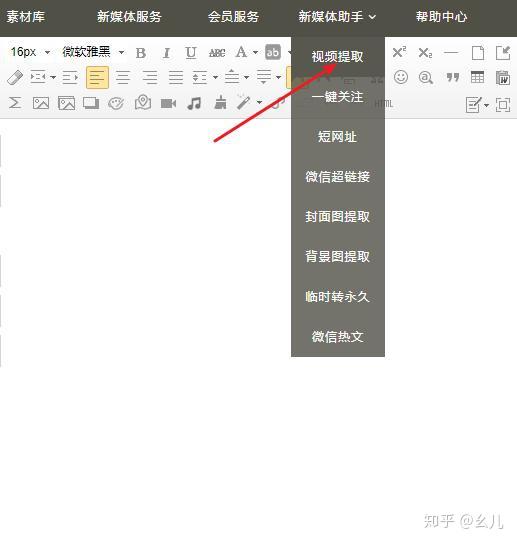
Task: Insert a single image
Action: click(41, 103)
